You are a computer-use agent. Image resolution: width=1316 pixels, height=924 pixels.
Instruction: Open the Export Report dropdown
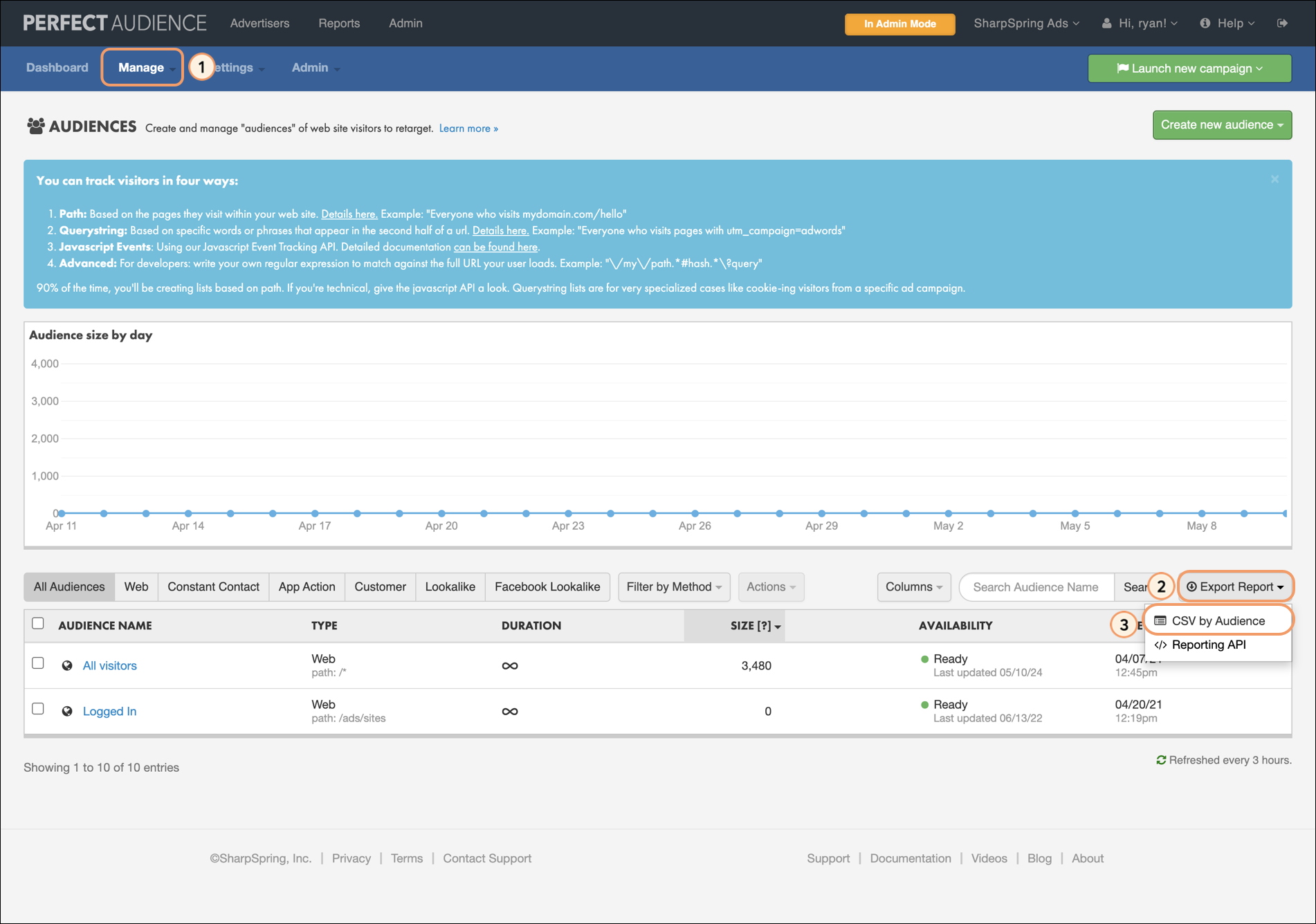coord(1235,586)
